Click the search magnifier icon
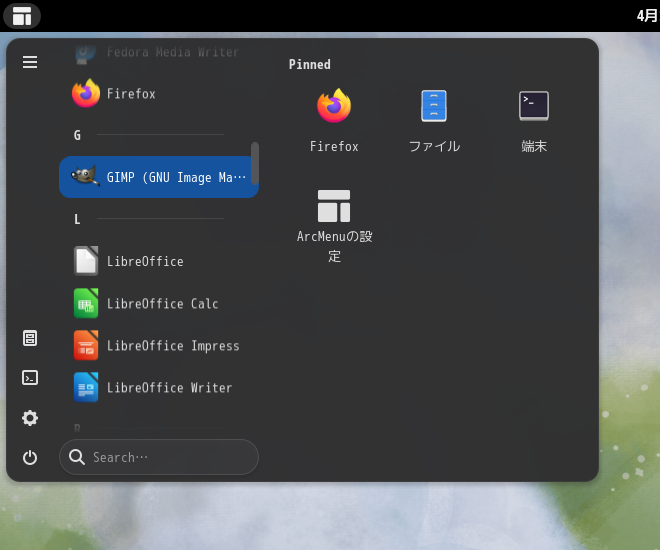This screenshot has height=550, width=660. 77,457
